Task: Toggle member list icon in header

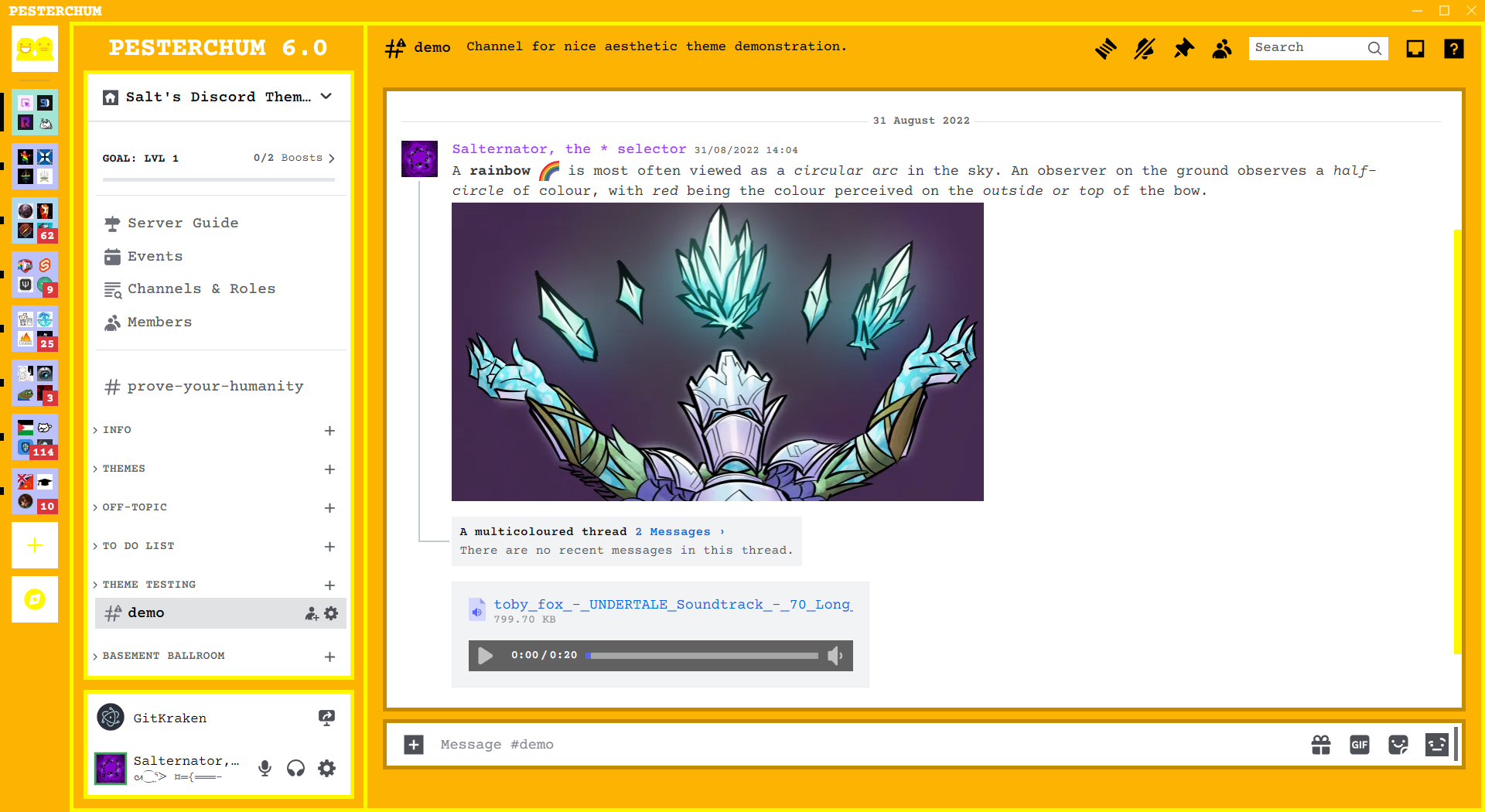Action: [x=1222, y=49]
